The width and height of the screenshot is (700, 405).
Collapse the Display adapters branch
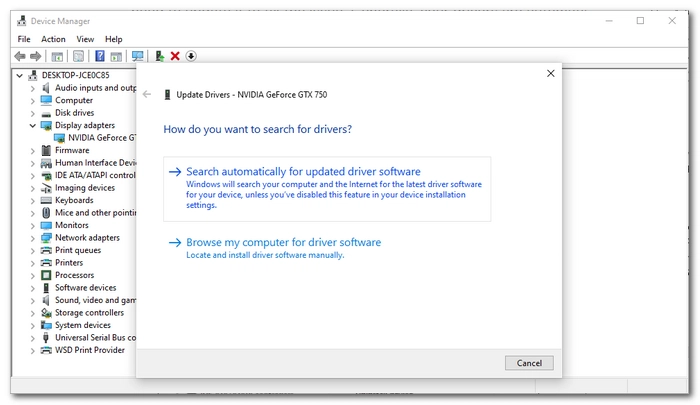[32, 125]
